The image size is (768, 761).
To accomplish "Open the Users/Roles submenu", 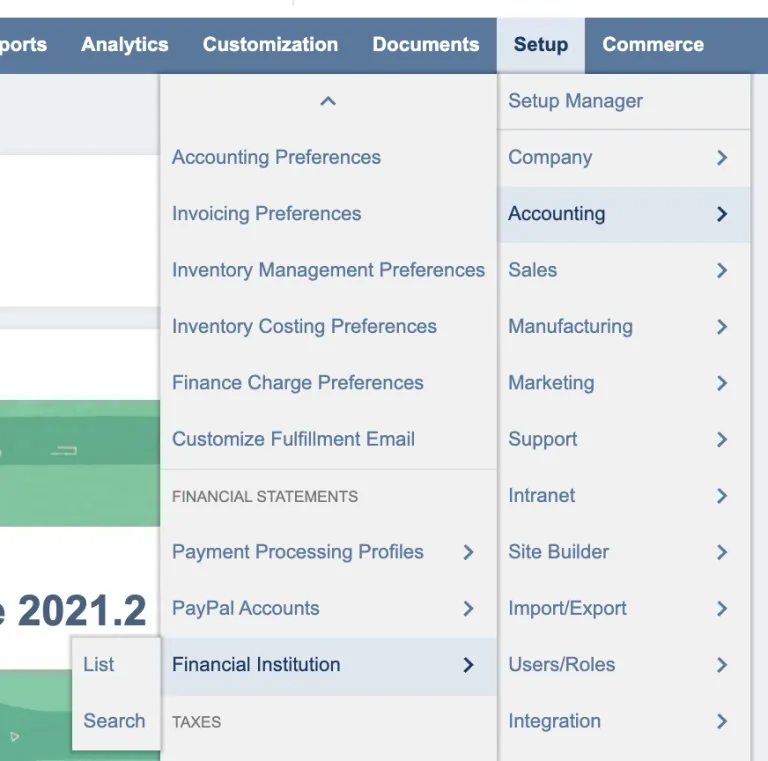I will (x=624, y=665).
